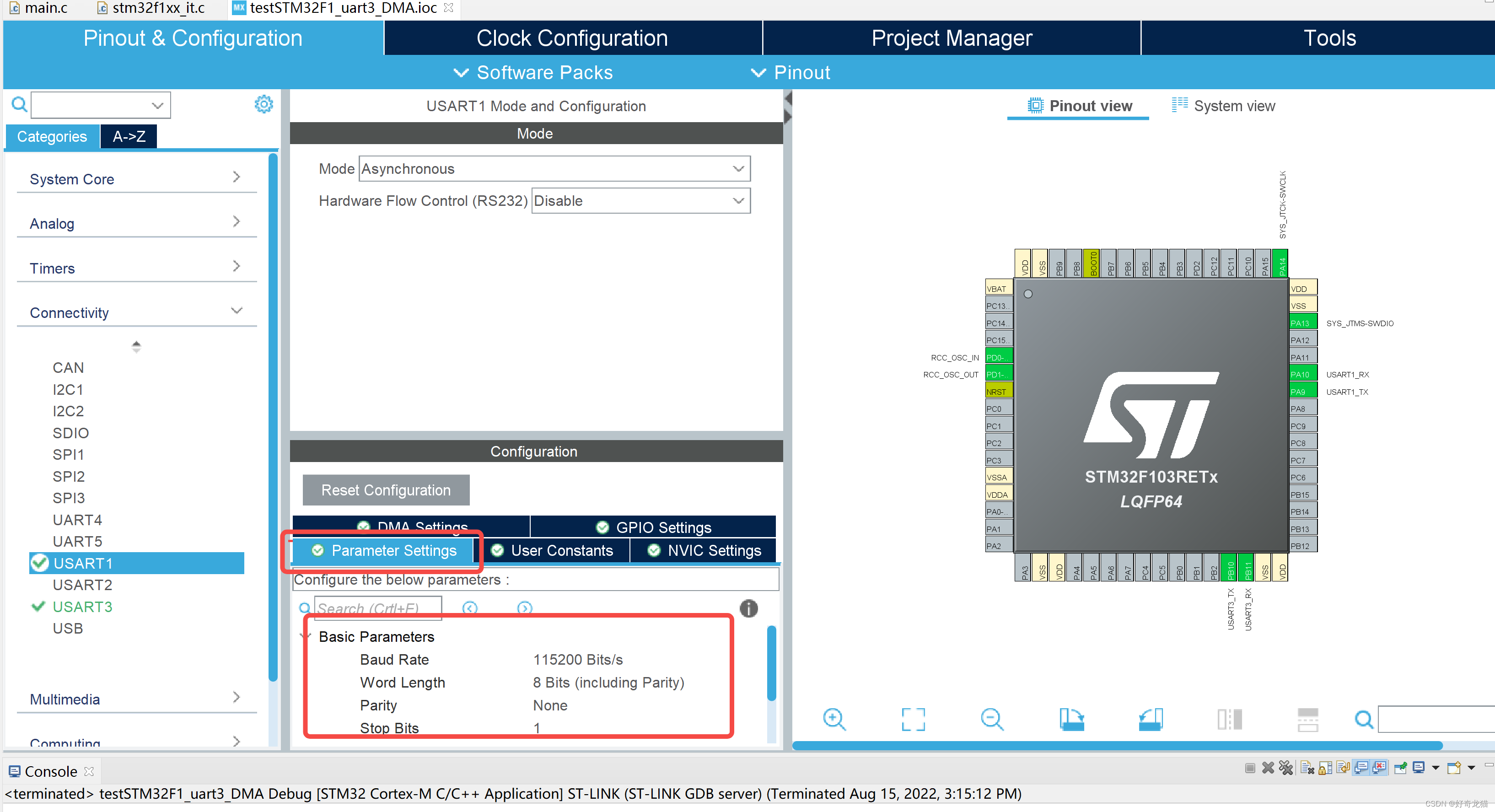1495x812 pixels.
Task: Select USART2 in Connectivity list
Action: (x=82, y=585)
